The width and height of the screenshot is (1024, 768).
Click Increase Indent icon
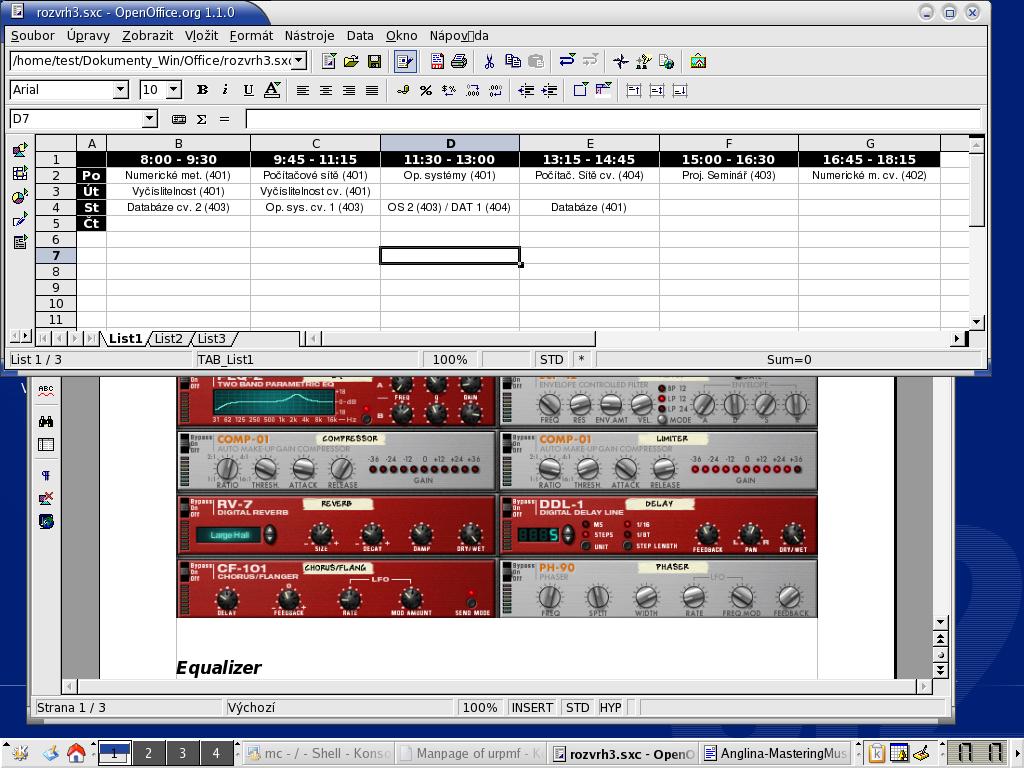pos(549,90)
